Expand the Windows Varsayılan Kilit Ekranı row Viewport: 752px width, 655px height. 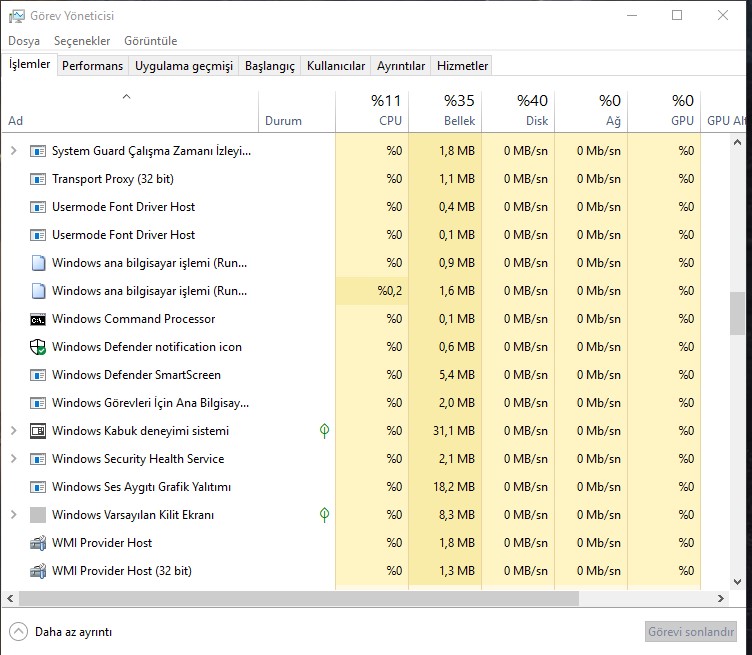13,515
